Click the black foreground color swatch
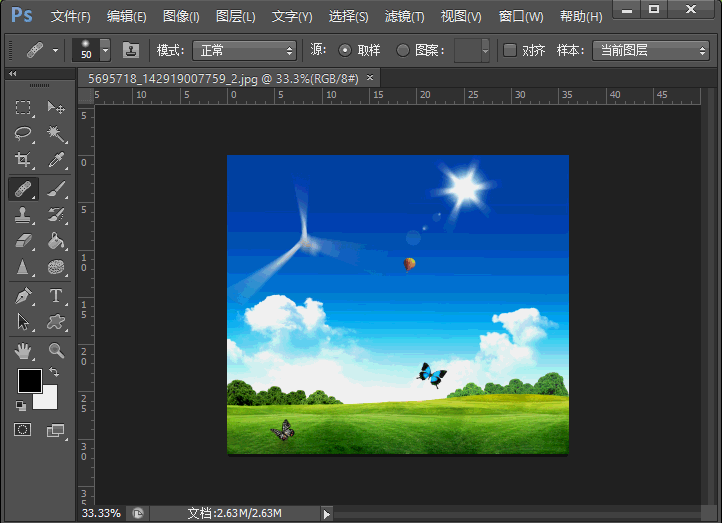 pyautogui.click(x=29, y=381)
